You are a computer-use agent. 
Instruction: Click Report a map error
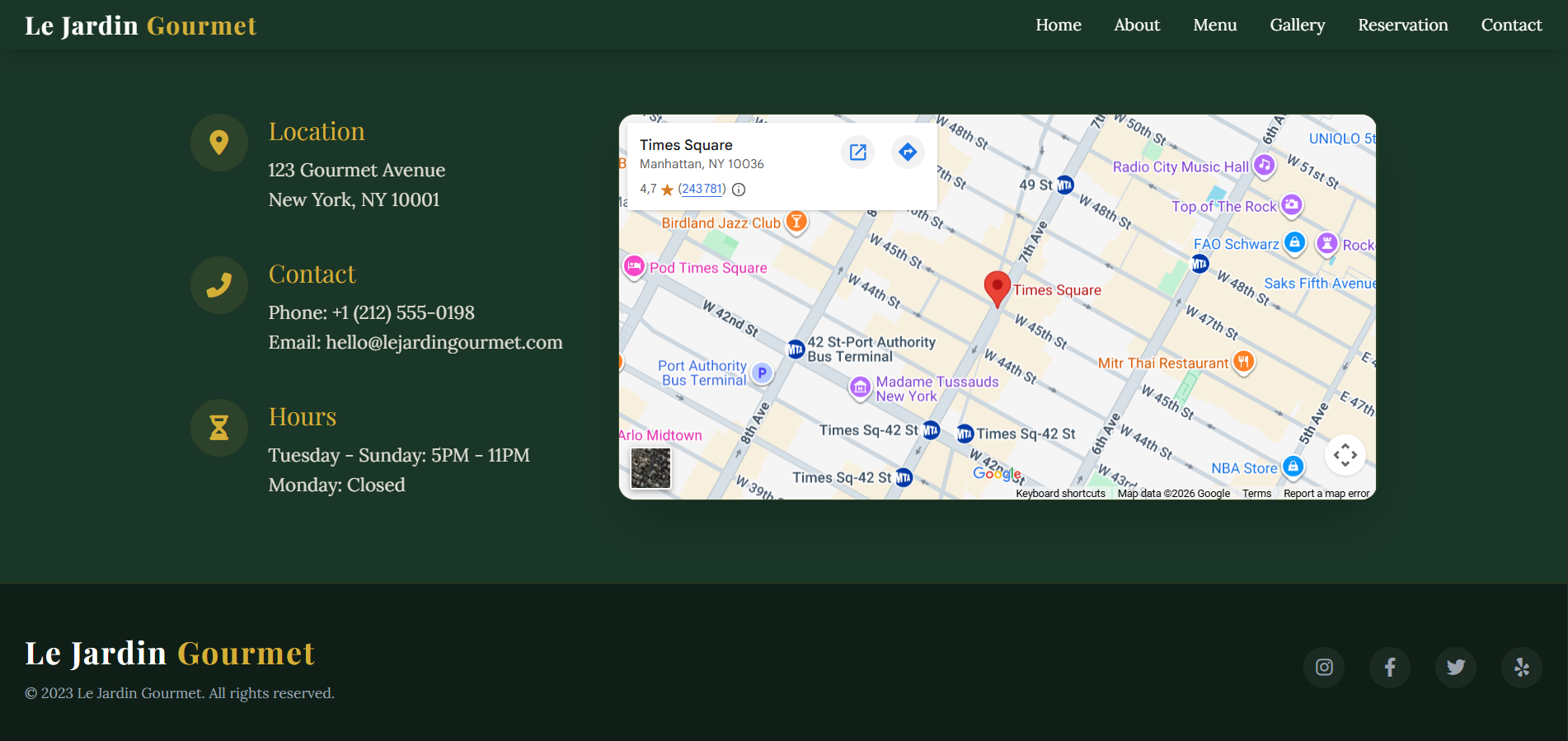point(1326,494)
